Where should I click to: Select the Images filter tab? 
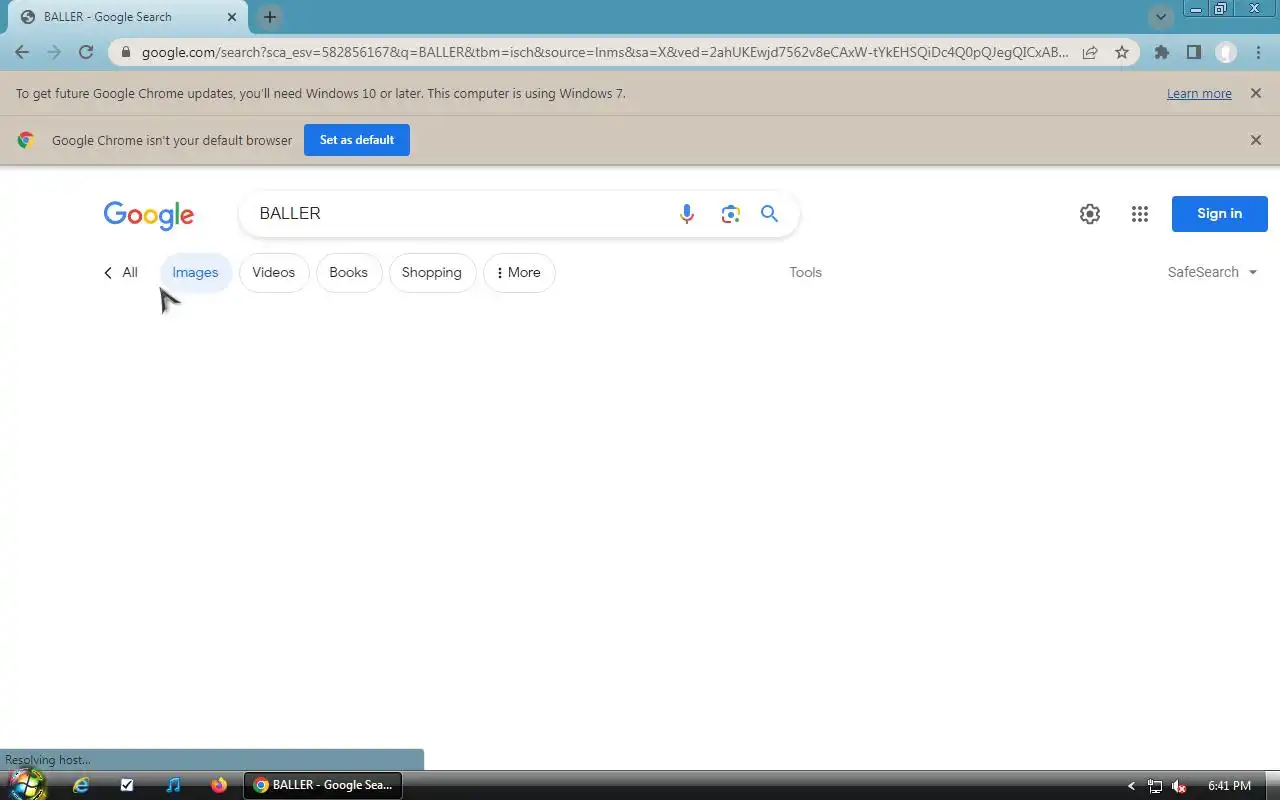[195, 272]
